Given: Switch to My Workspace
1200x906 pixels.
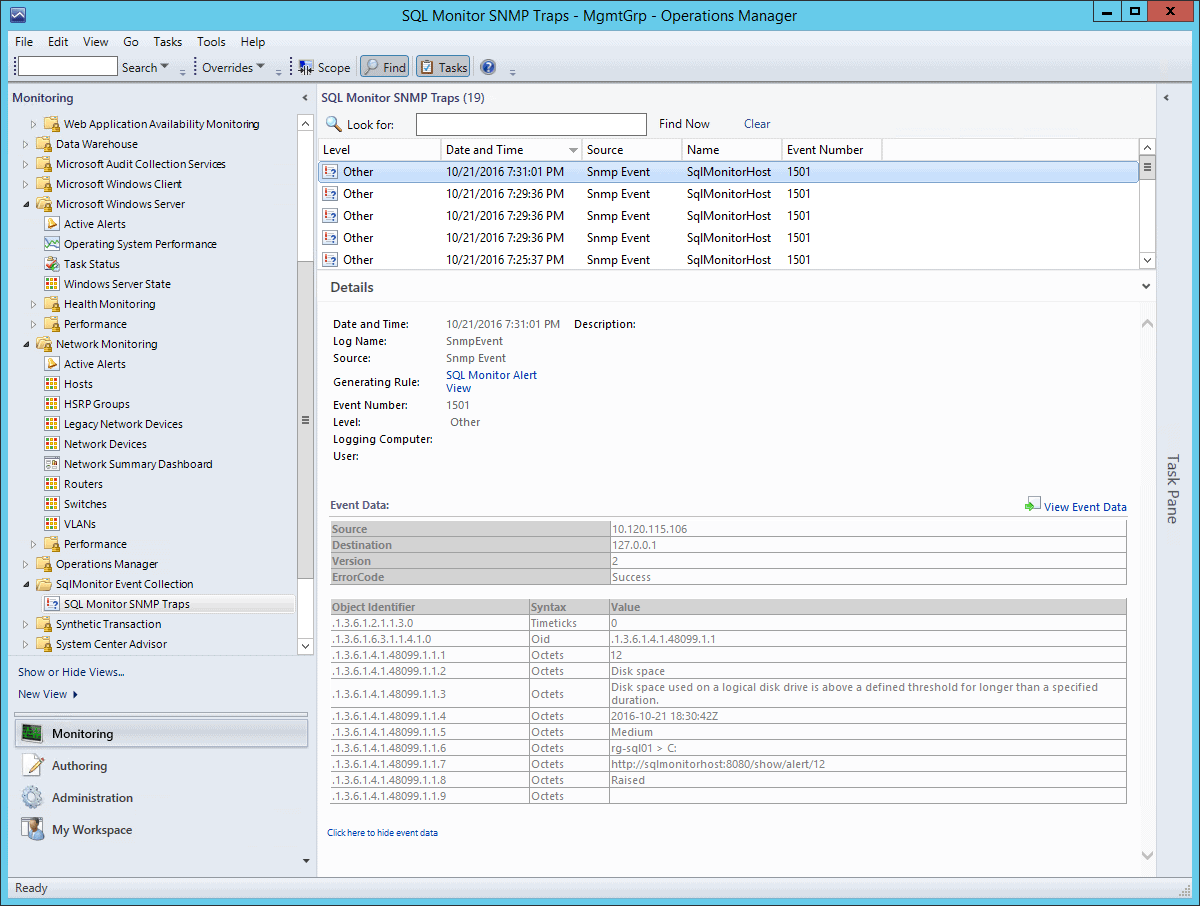Looking at the screenshot, I should pyautogui.click(x=90, y=830).
